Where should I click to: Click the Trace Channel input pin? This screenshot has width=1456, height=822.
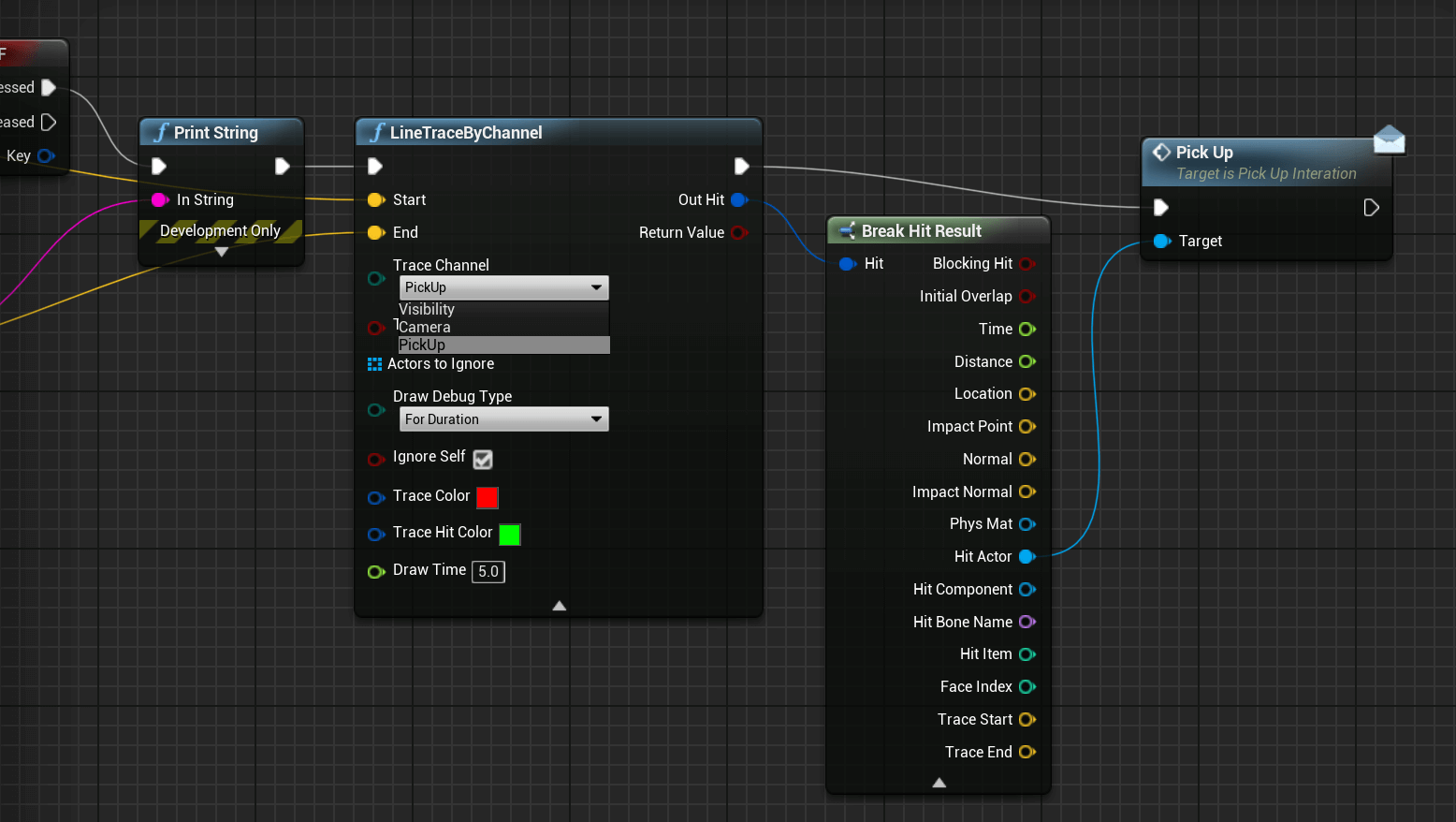click(x=376, y=278)
